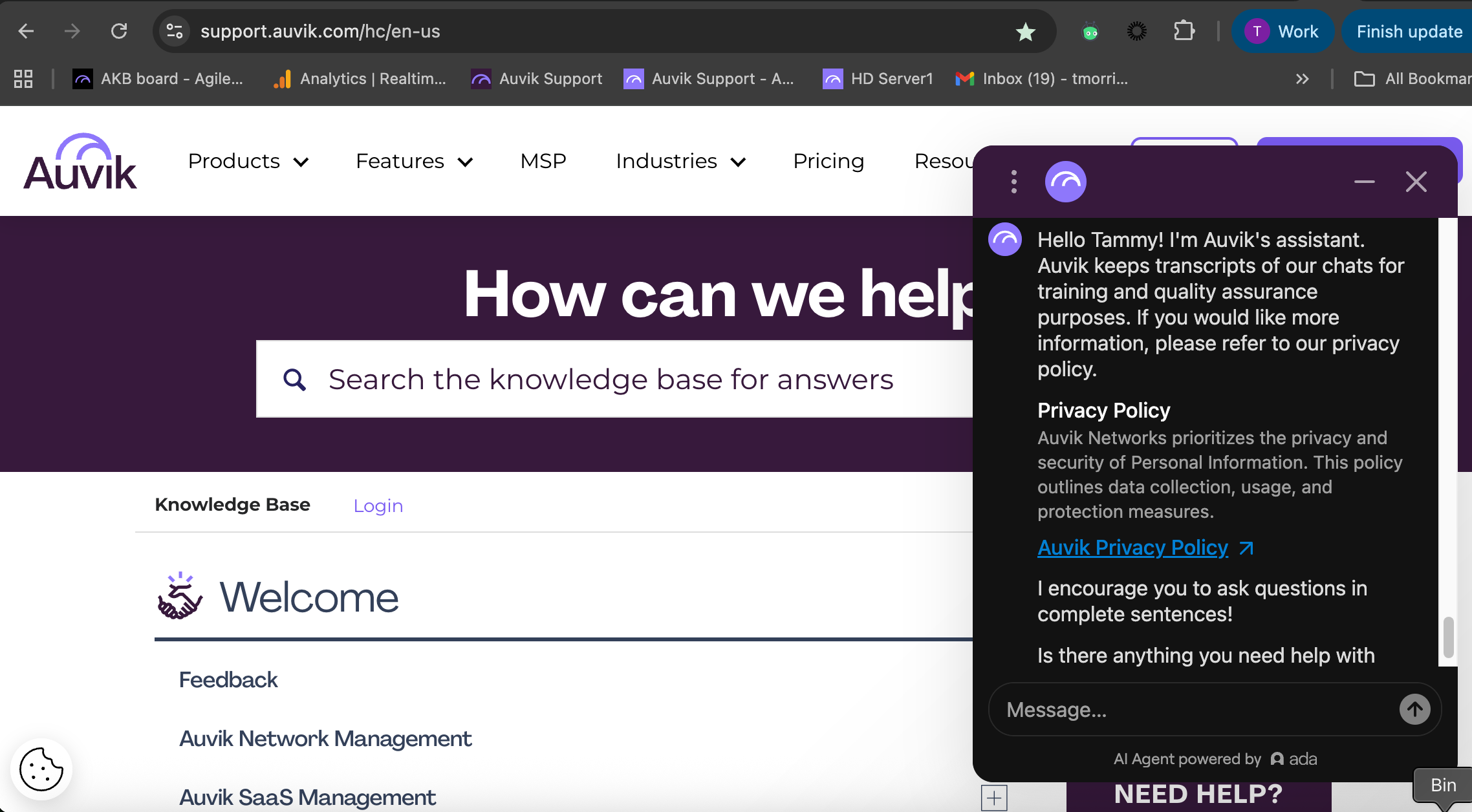Minimize the chat widget
Image resolution: width=1472 pixels, height=812 pixels.
[1365, 182]
